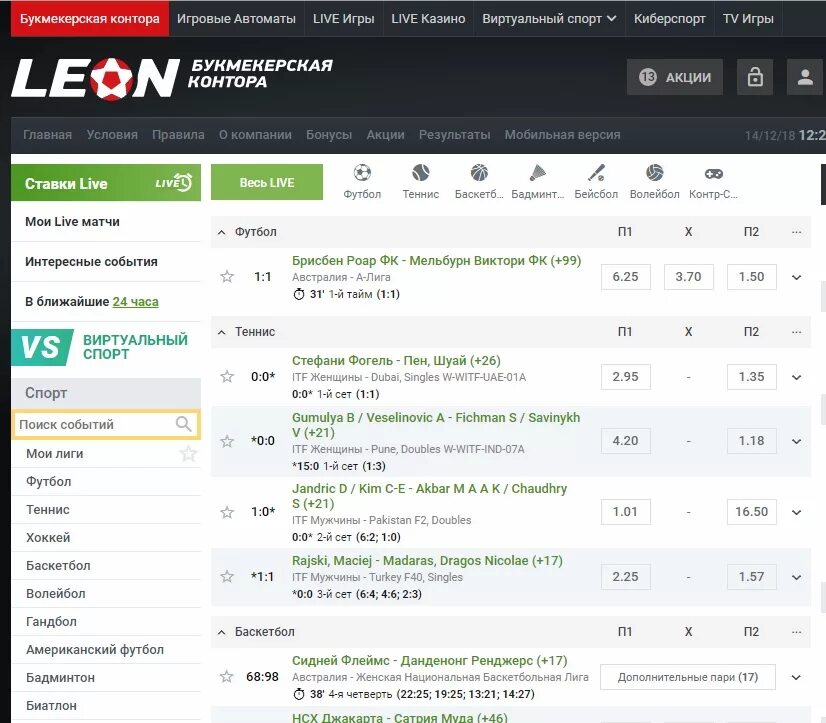Viewport: 826px width, 723px height.
Task: Go to Киберспорт tab
Action: (x=670, y=18)
